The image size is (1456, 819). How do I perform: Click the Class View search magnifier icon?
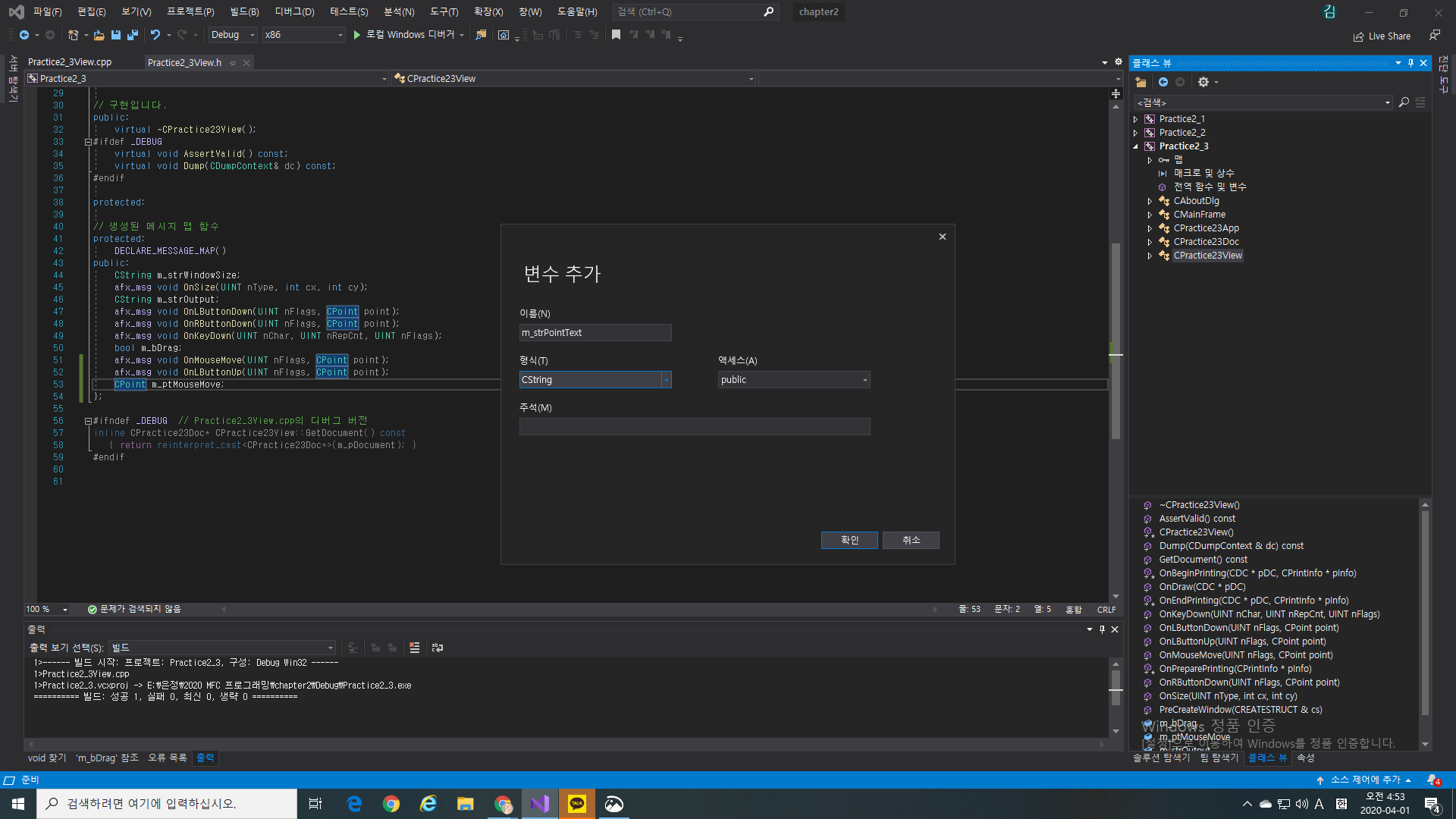tap(1404, 102)
